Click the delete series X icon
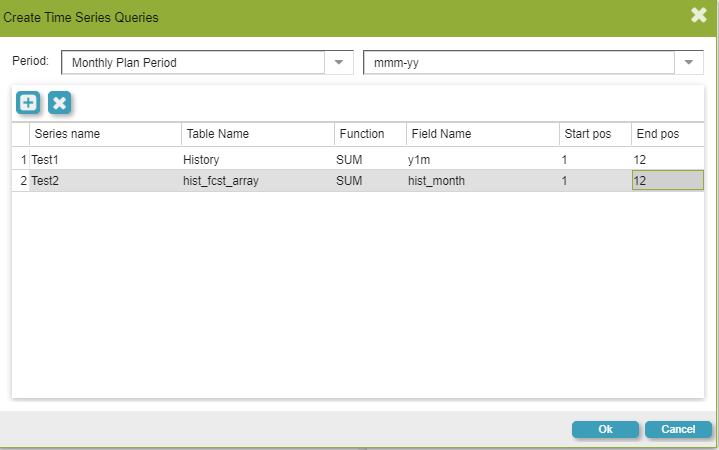This screenshot has height=450, width=719. pyautogui.click(x=60, y=102)
